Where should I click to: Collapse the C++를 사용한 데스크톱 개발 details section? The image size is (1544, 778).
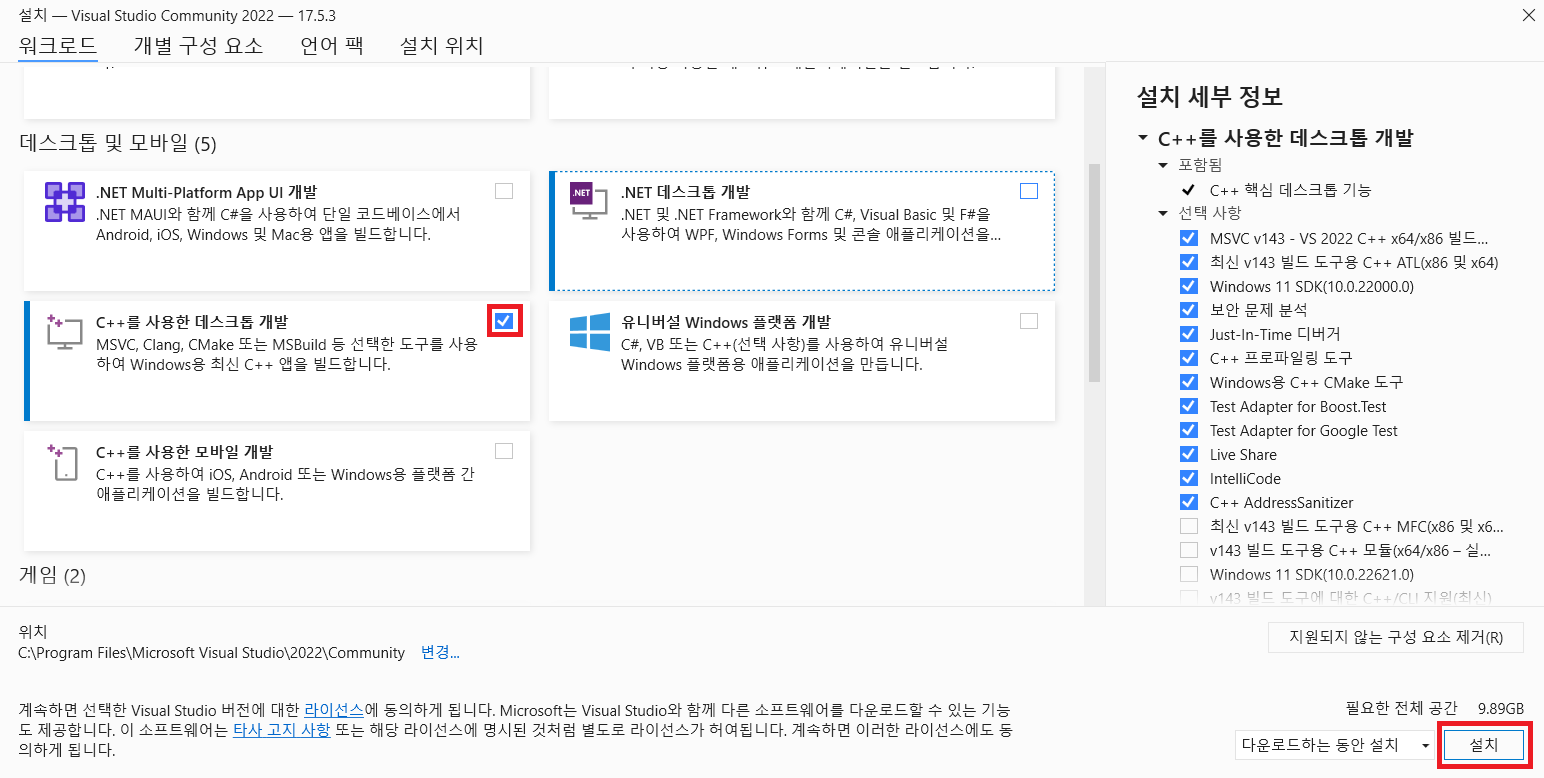pyautogui.click(x=1143, y=138)
